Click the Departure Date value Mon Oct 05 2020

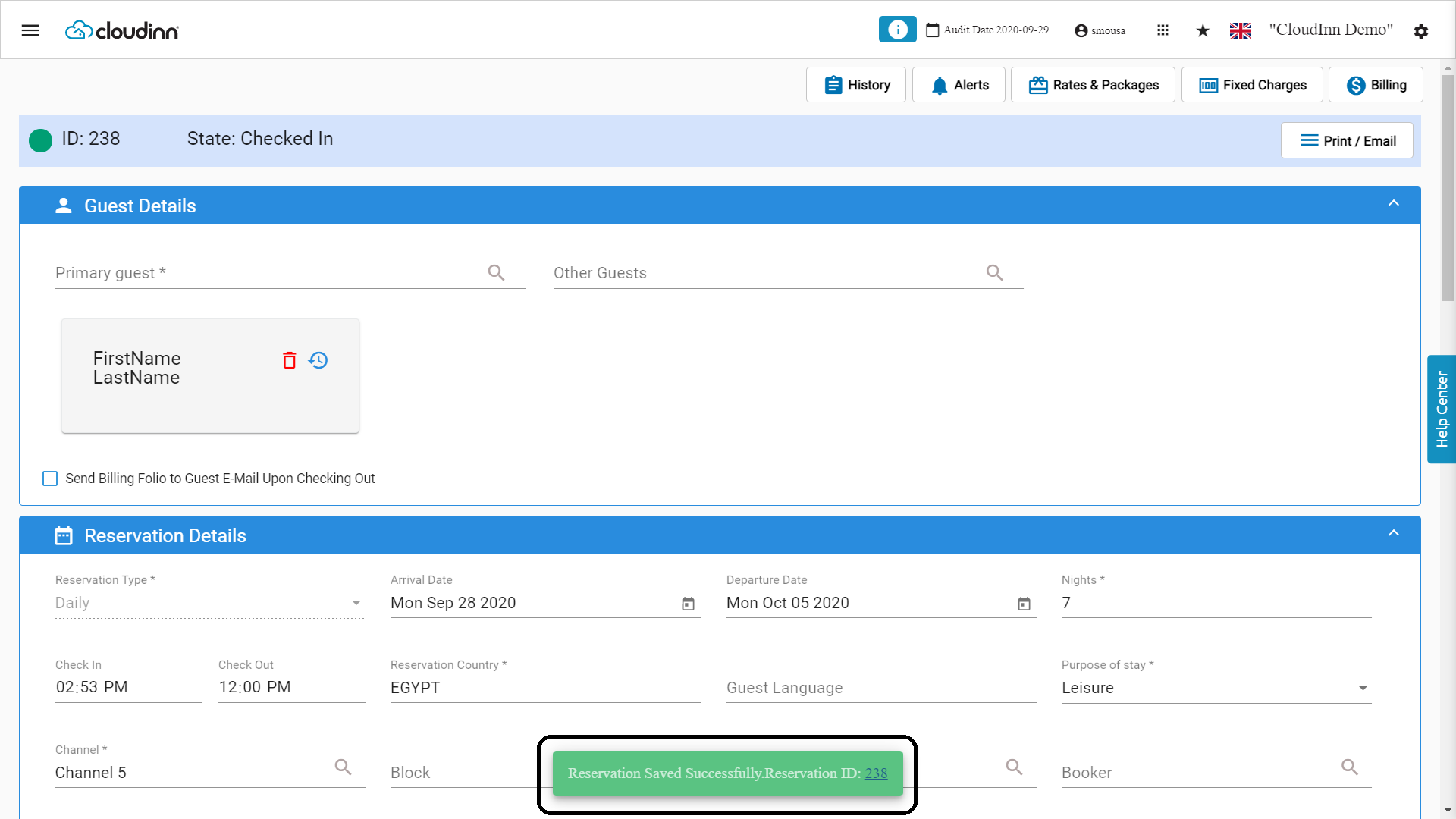[787, 603]
